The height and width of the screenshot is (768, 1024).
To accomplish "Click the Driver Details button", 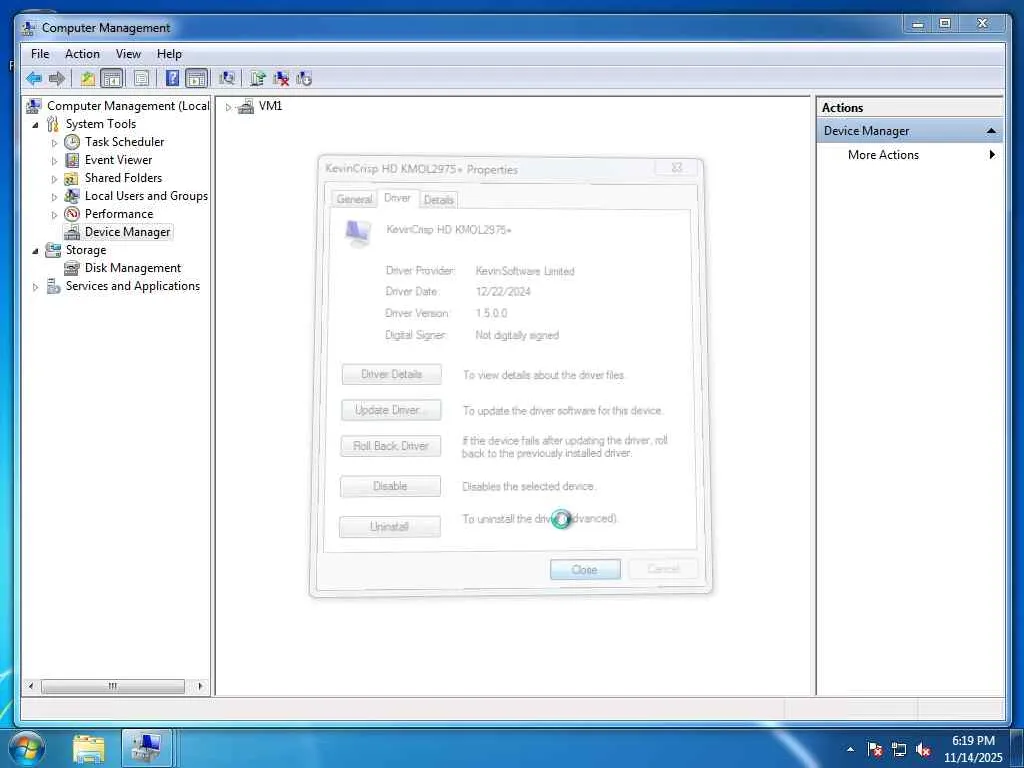I will (391, 374).
